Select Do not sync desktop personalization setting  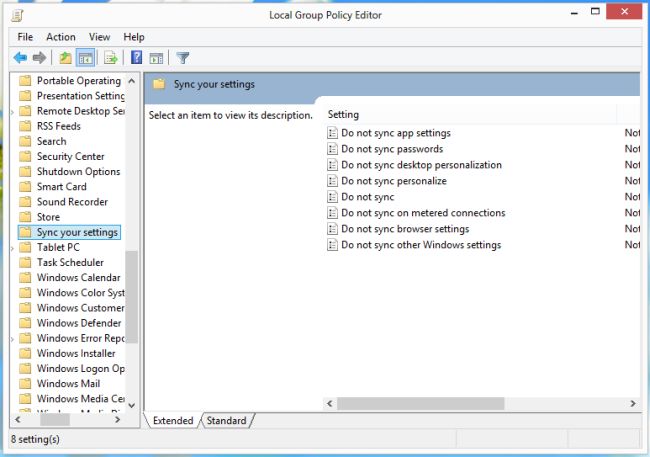(421, 165)
